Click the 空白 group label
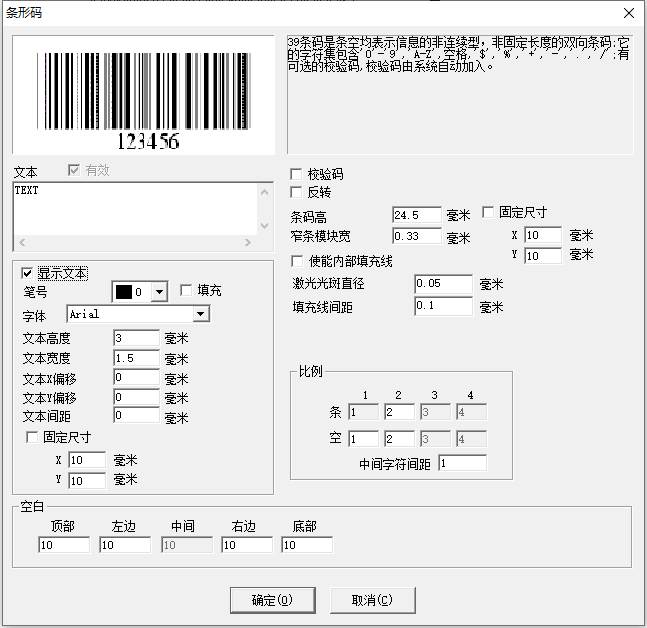 (32, 506)
